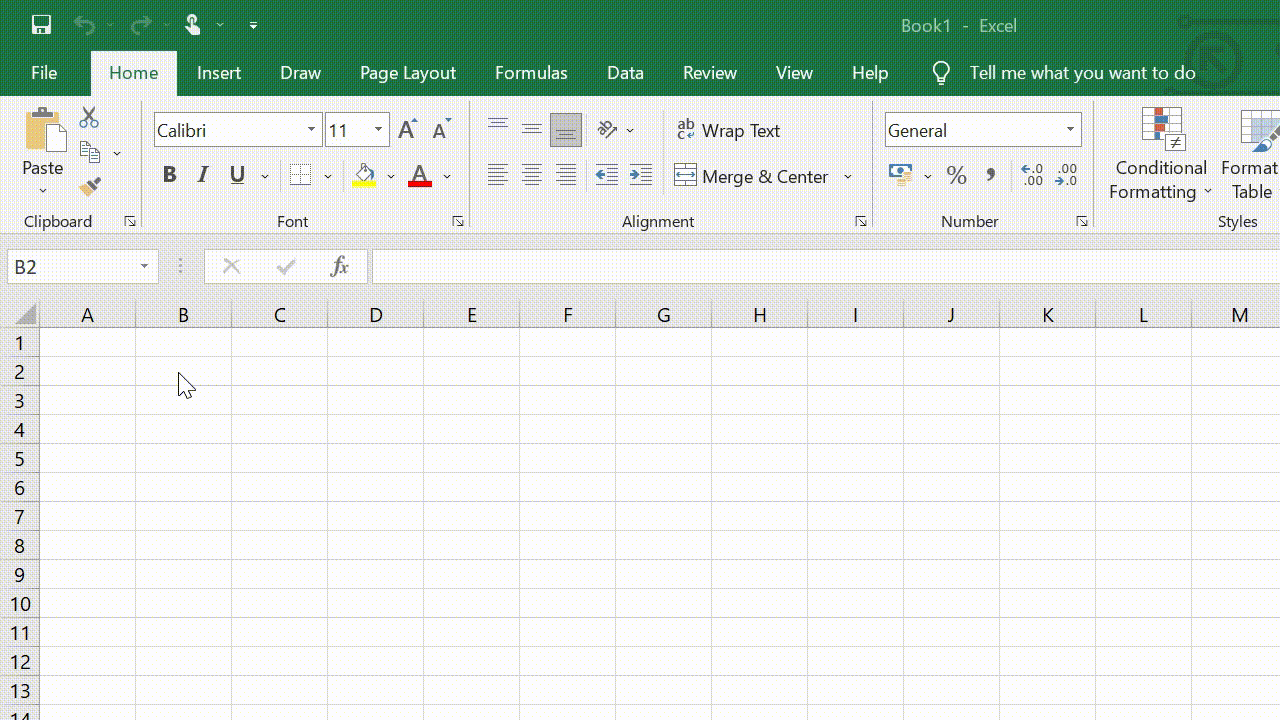Open Clipboard pane dialog launcher
Image resolution: width=1280 pixels, height=720 pixels.
[x=130, y=222]
